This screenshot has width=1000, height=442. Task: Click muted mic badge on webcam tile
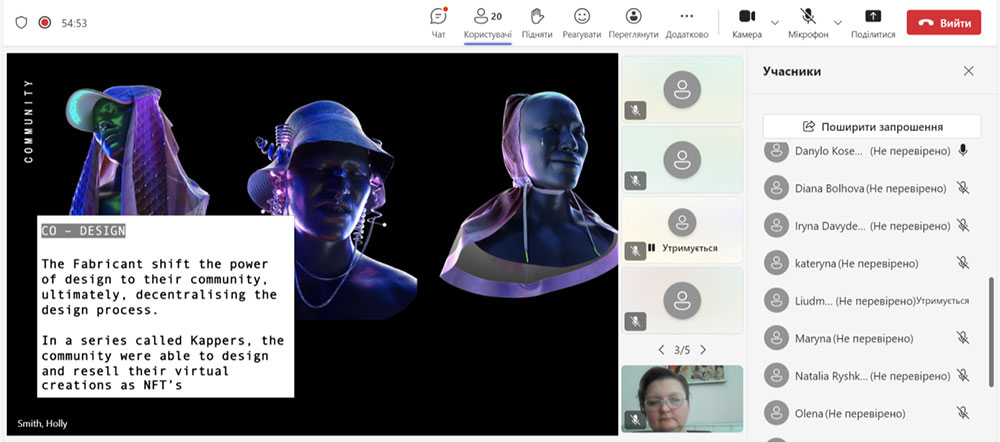pyautogui.click(x=635, y=420)
